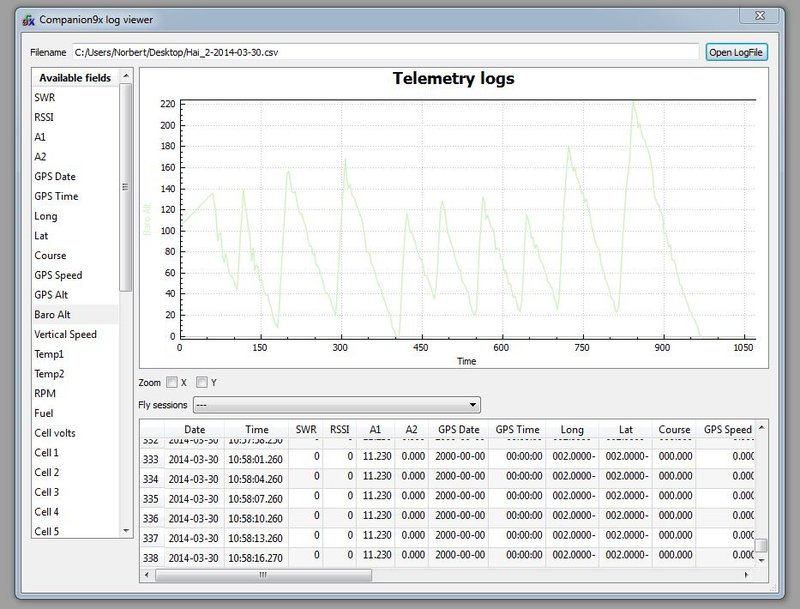Click the Companion9x app icon in title bar
The width and height of the screenshot is (800, 609).
(x=29, y=20)
